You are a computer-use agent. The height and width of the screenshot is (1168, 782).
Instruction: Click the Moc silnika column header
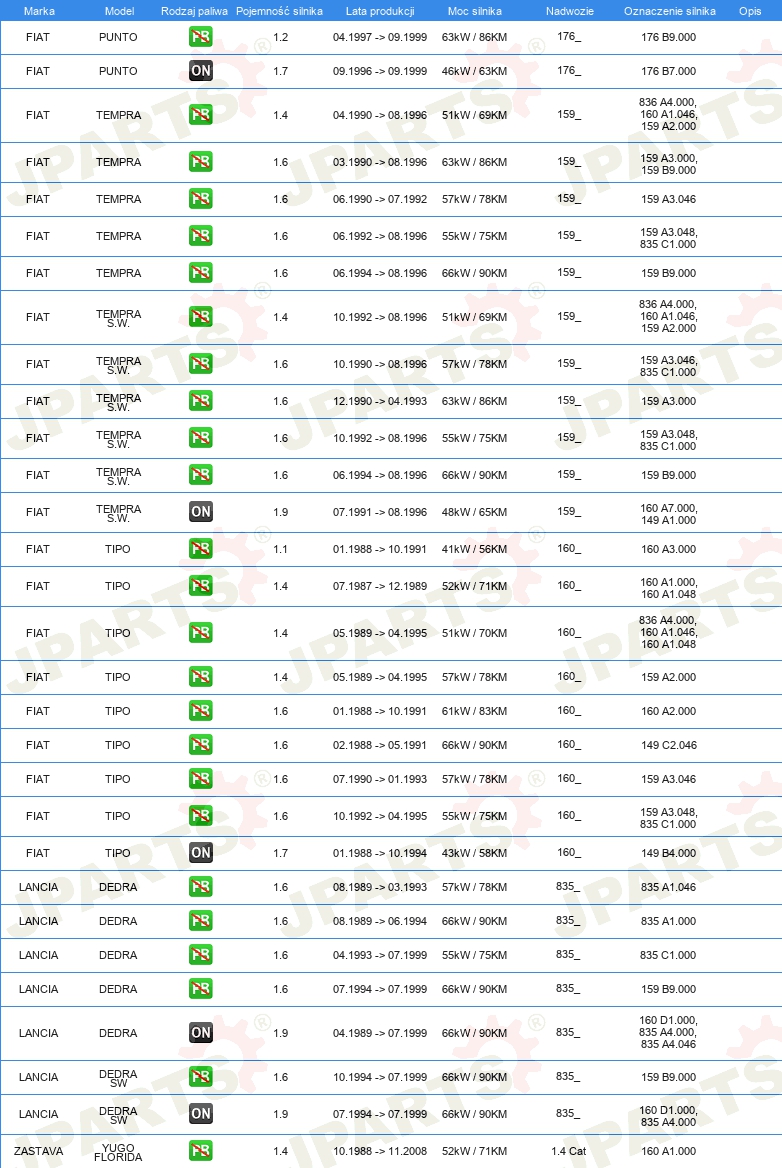click(x=474, y=11)
